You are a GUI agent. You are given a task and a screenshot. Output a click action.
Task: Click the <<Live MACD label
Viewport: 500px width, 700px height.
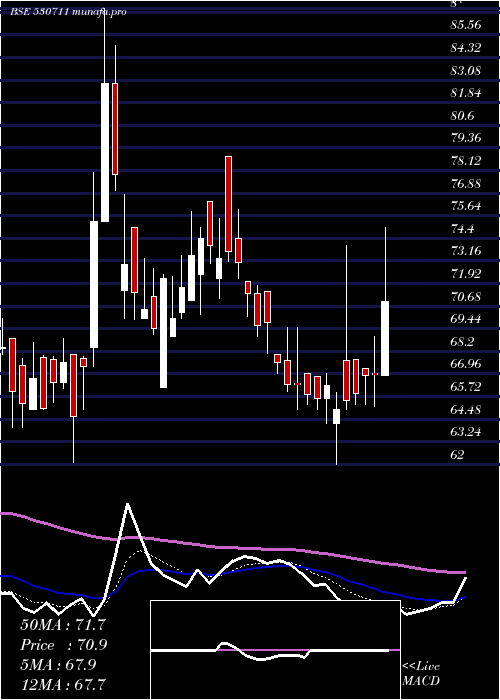(421, 674)
